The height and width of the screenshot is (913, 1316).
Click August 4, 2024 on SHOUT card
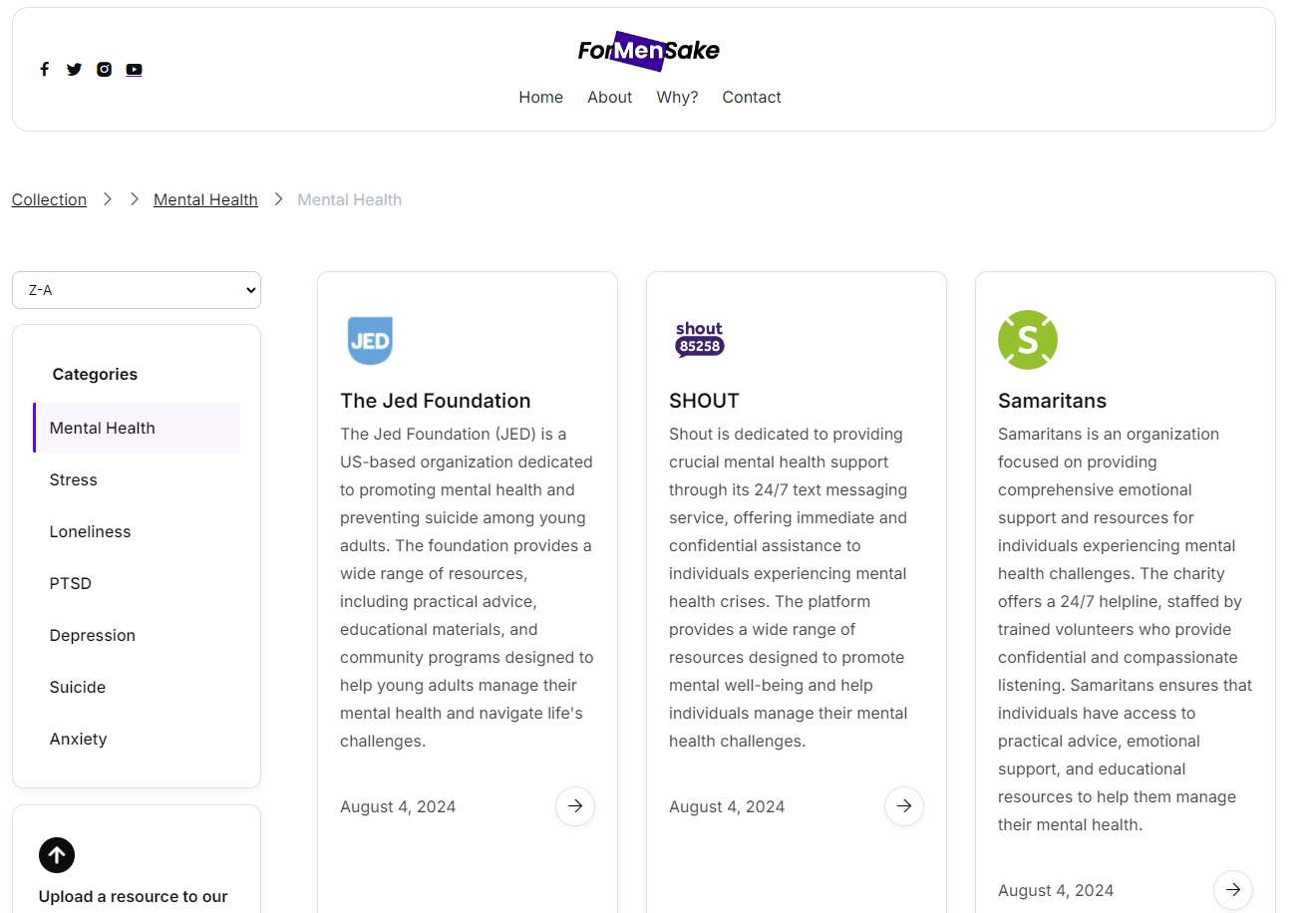(727, 806)
